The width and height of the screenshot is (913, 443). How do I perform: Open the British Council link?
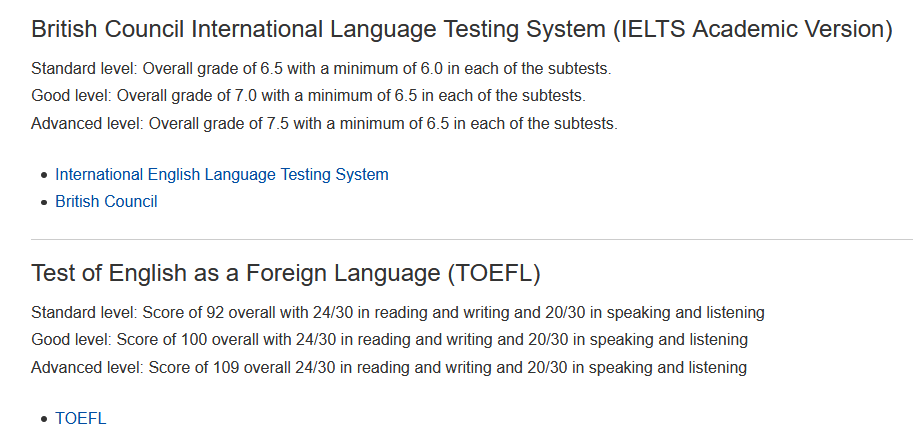click(106, 201)
